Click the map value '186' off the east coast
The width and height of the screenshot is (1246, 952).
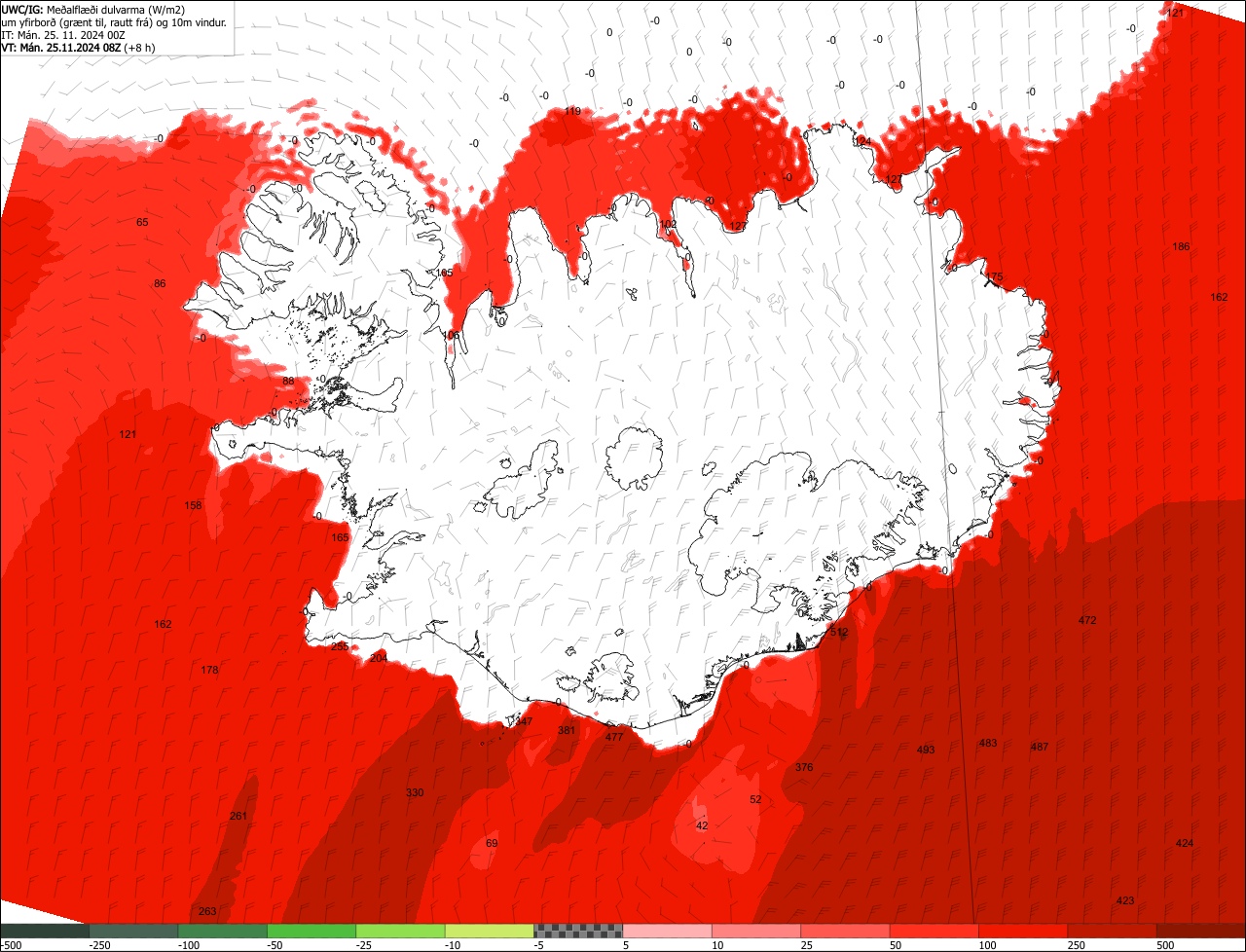tap(1181, 246)
